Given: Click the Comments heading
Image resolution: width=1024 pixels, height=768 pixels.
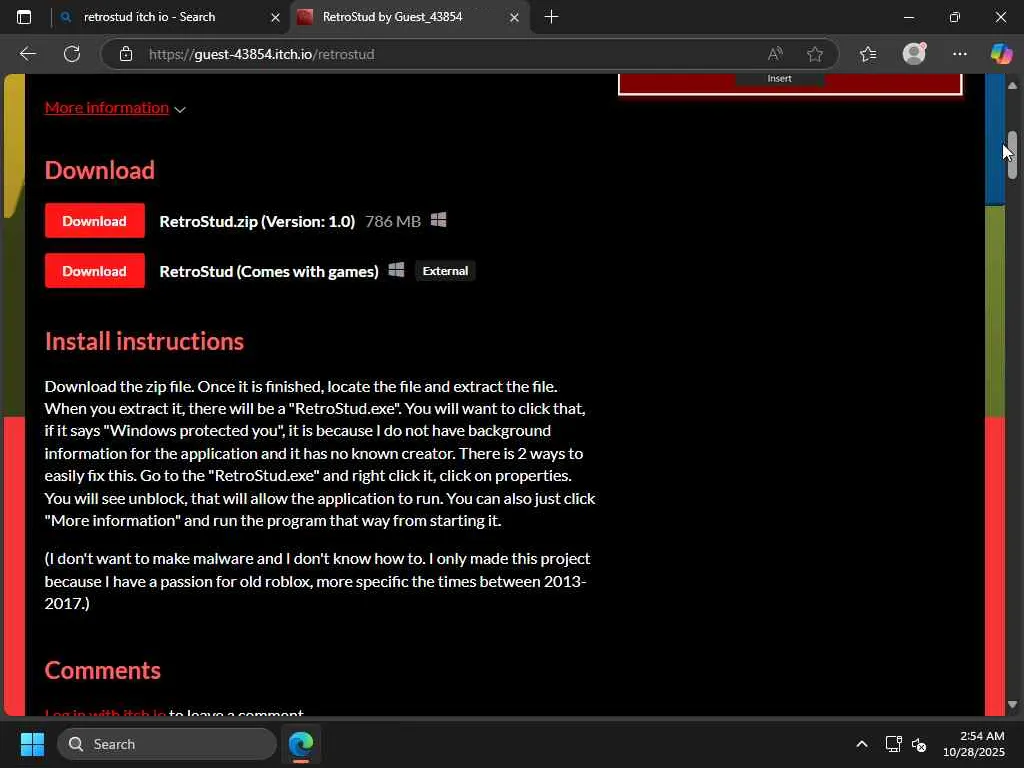Looking at the screenshot, I should coord(103,671).
